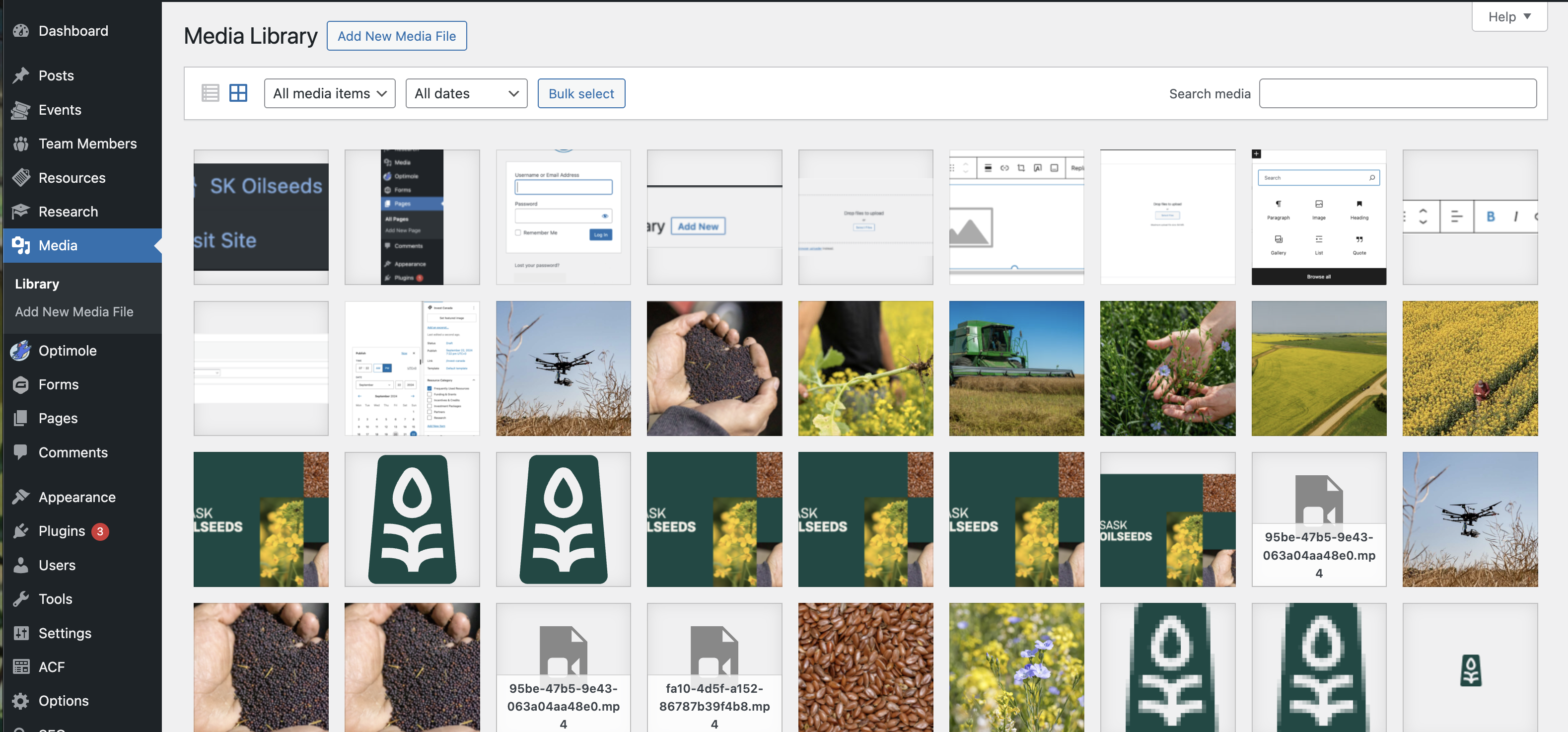Click the Dashboard gauge icon

tap(21, 31)
